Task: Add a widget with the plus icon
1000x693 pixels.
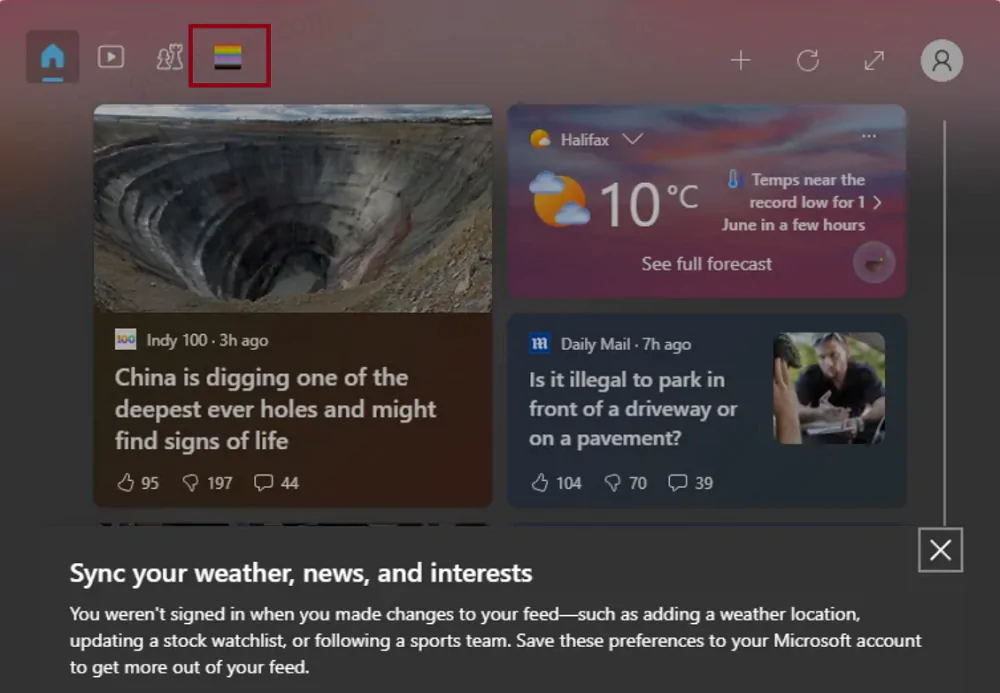Action: (x=740, y=61)
